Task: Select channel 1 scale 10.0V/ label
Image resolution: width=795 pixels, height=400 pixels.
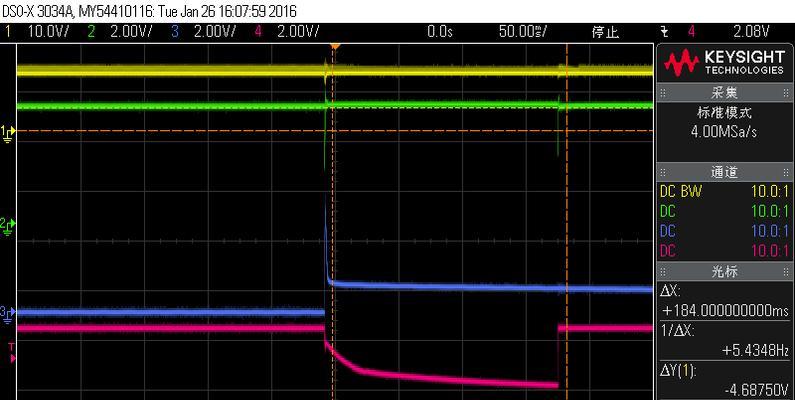Action: pos(48,31)
